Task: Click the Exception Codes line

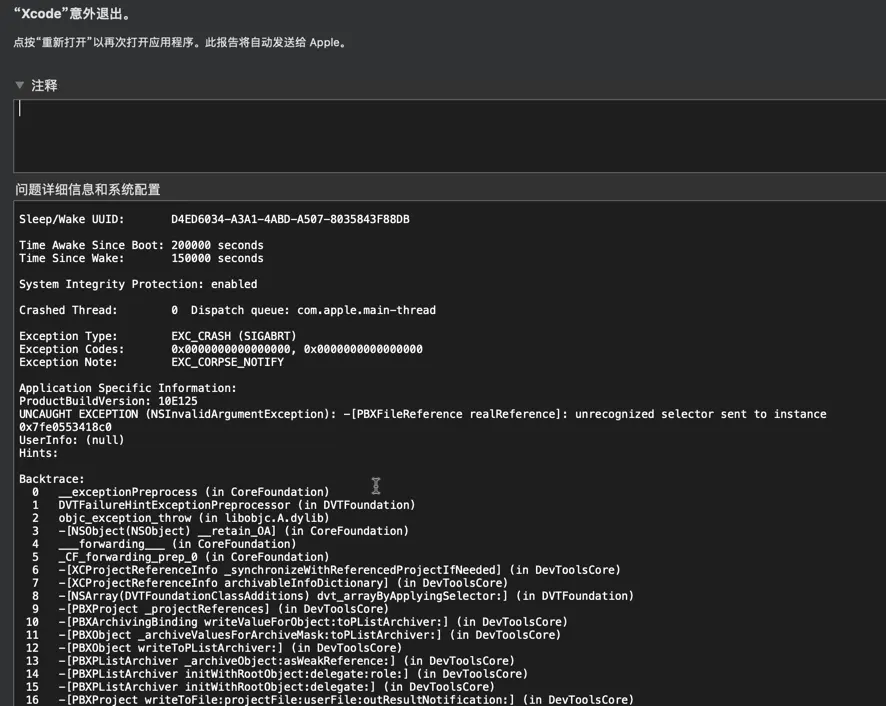Action: coord(221,349)
